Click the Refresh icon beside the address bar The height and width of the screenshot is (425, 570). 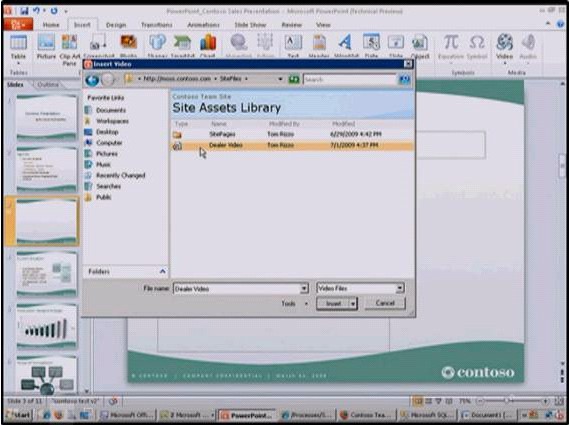click(x=294, y=79)
